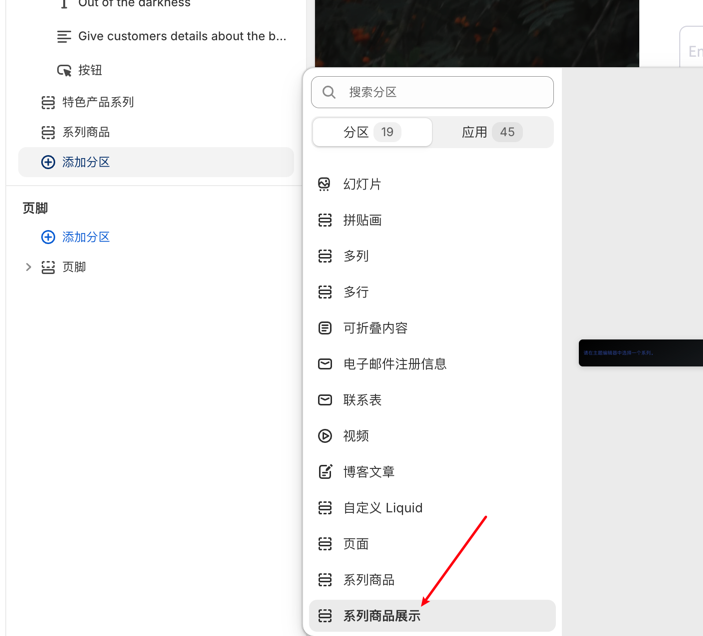Screen dimensions: 703x636
Task: Add the 系列商品展示 section
Action: [x=432, y=616]
